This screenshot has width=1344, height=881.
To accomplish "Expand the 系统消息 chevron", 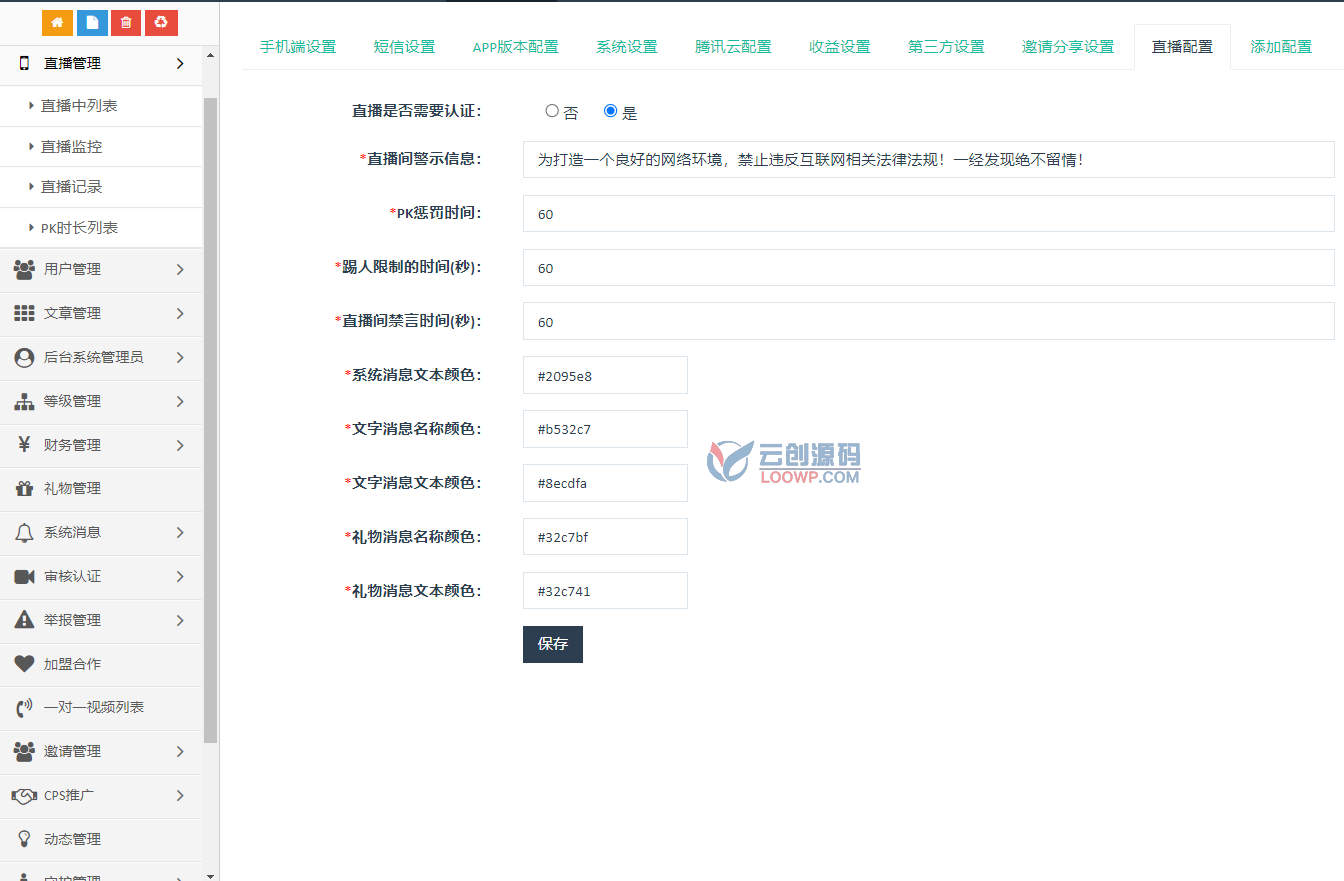I will click(180, 532).
